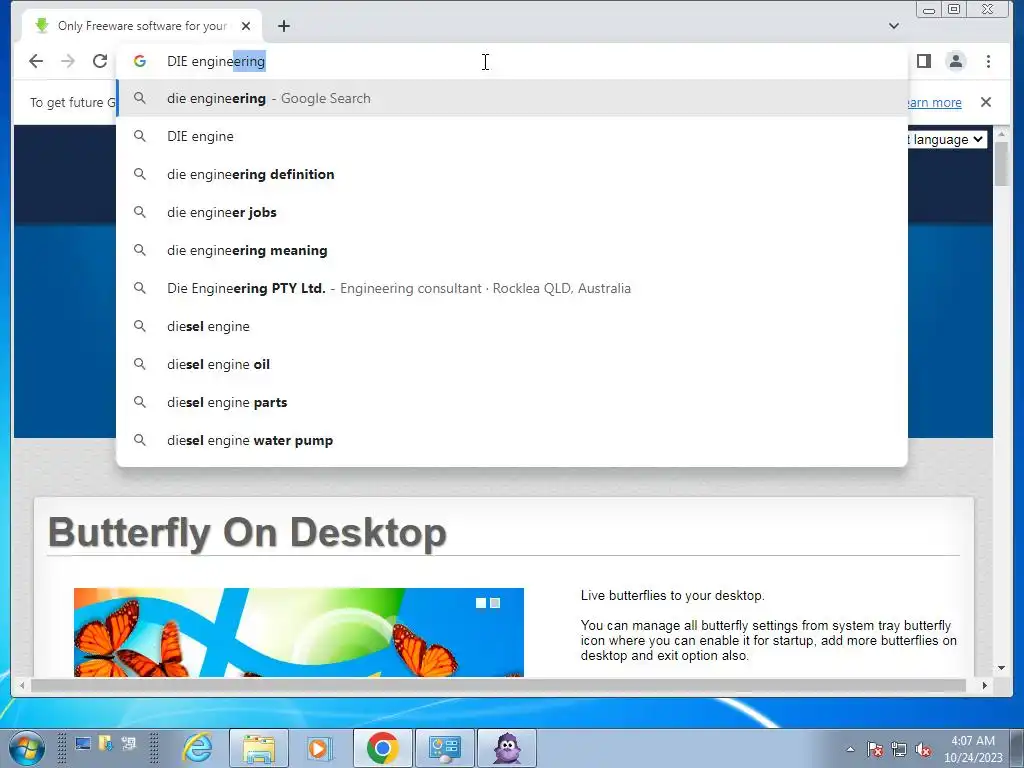The width and height of the screenshot is (1024, 768).
Task: Click the Butterfly On Desktop heading
Action: click(247, 532)
